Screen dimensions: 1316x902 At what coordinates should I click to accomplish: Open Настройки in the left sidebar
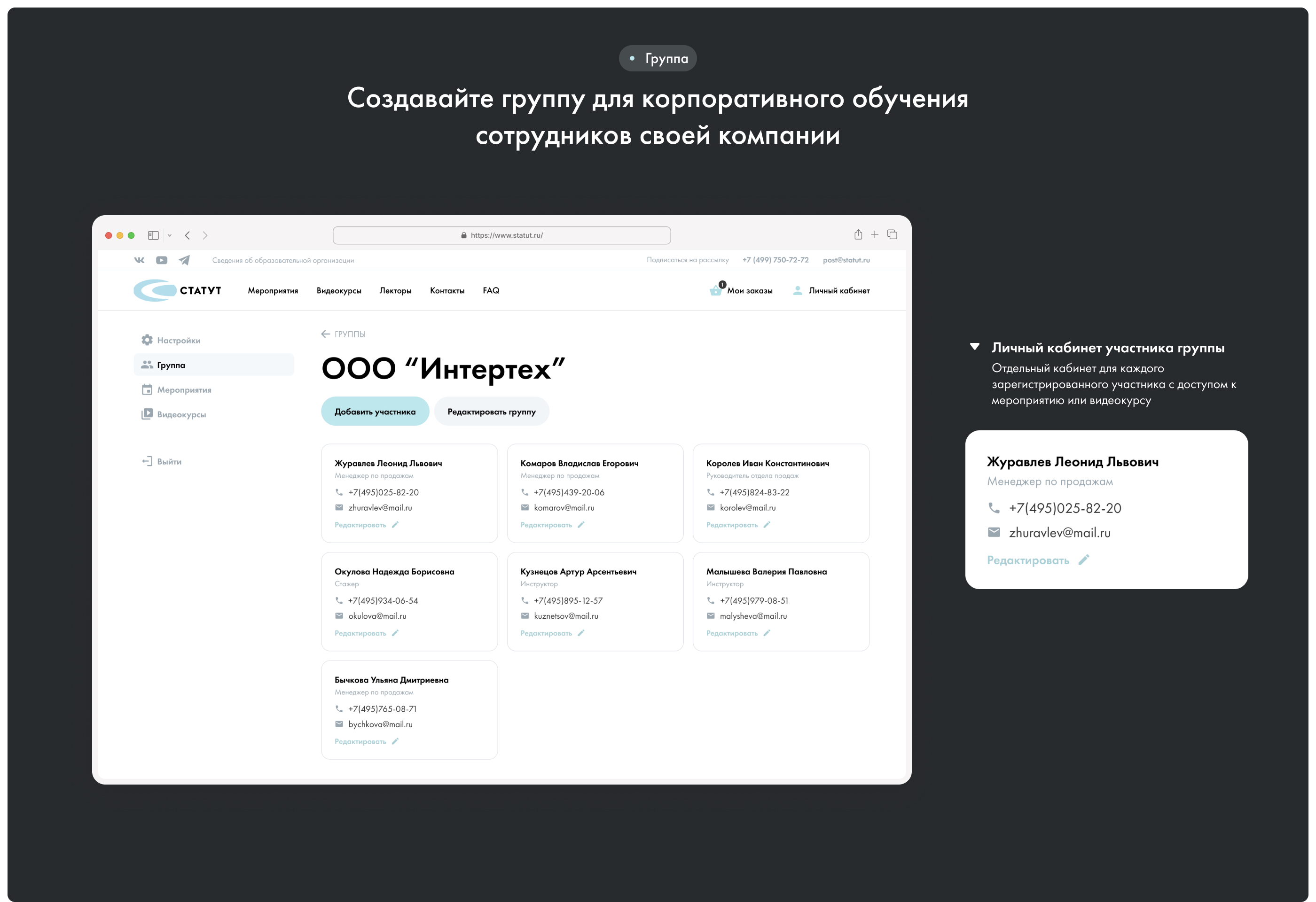[179, 340]
